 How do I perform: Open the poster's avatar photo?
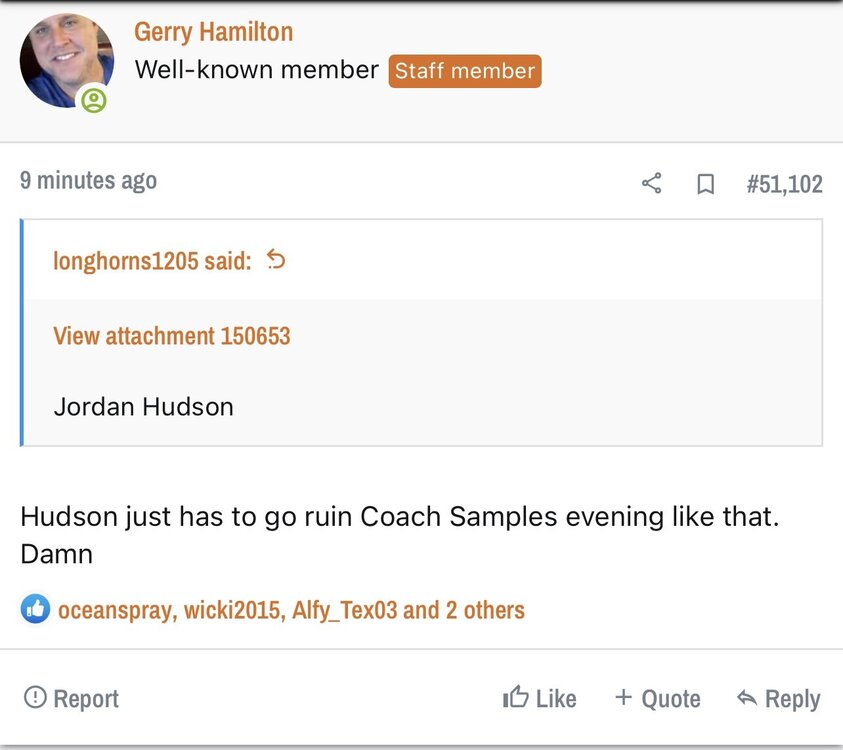(66, 60)
